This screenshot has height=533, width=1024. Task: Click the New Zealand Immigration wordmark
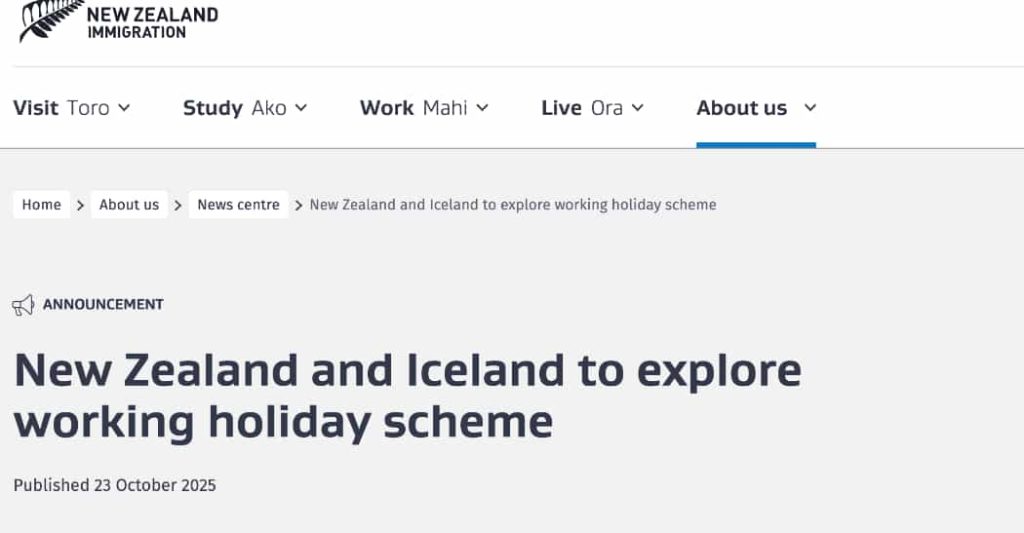coord(152,22)
